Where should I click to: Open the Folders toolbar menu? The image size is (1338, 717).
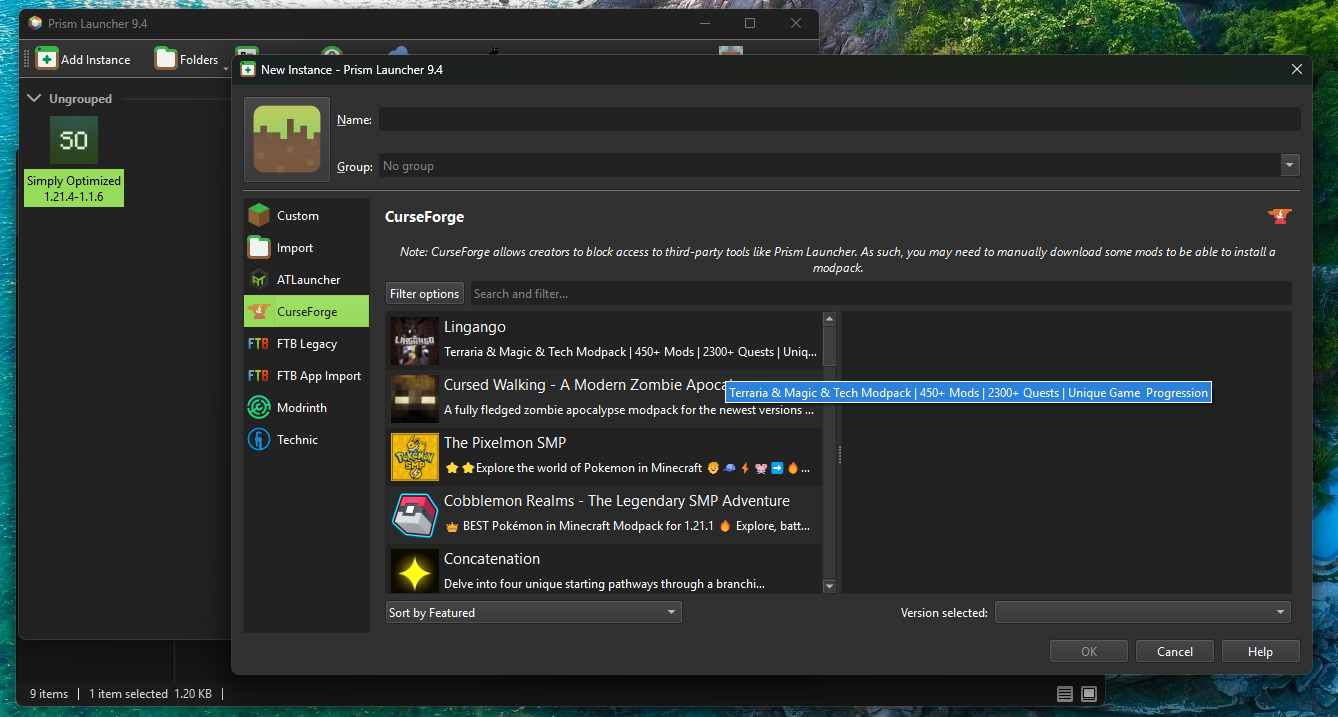pyautogui.click(x=189, y=59)
